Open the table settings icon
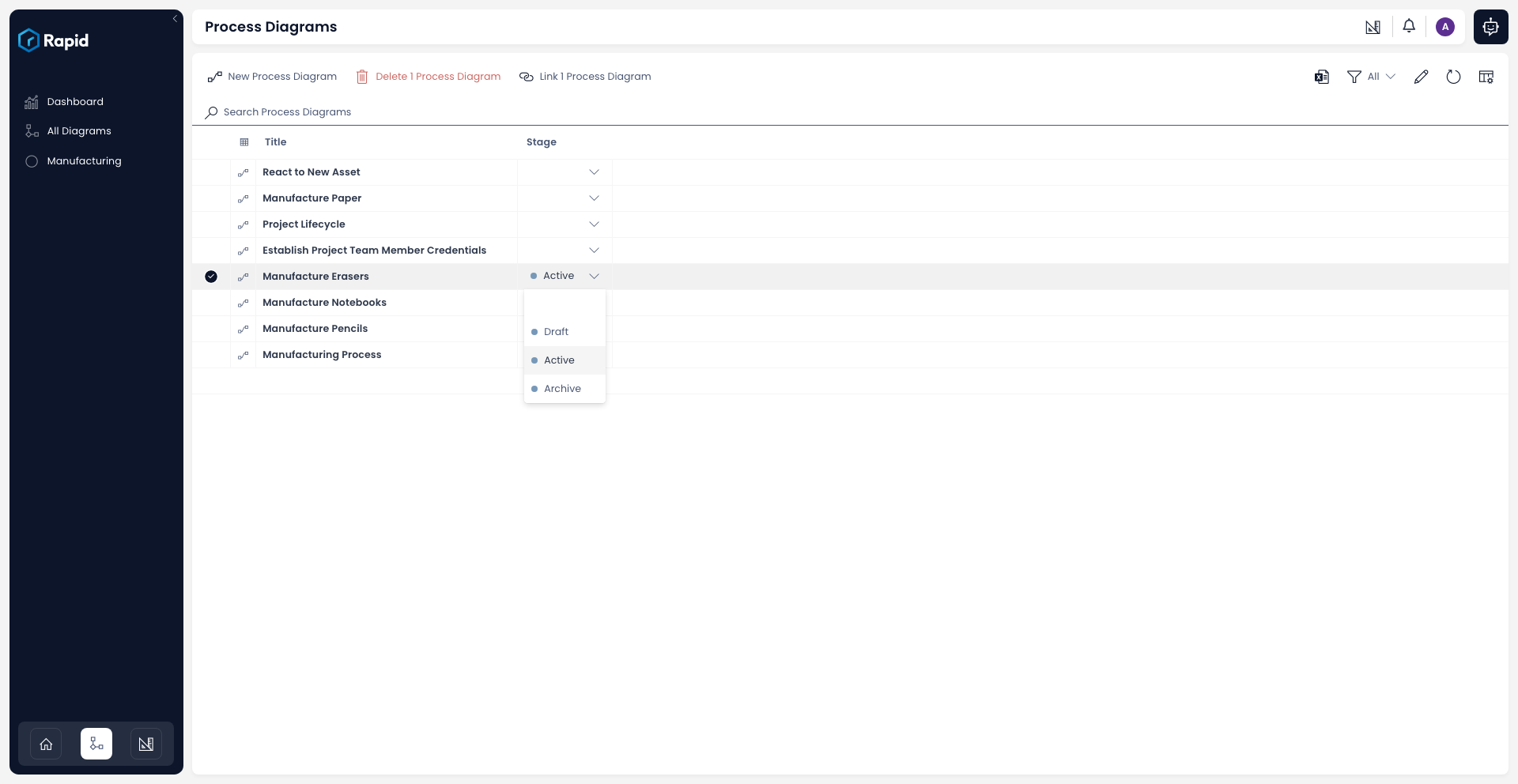Viewport: 1518px width, 784px height. point(1486,76)
